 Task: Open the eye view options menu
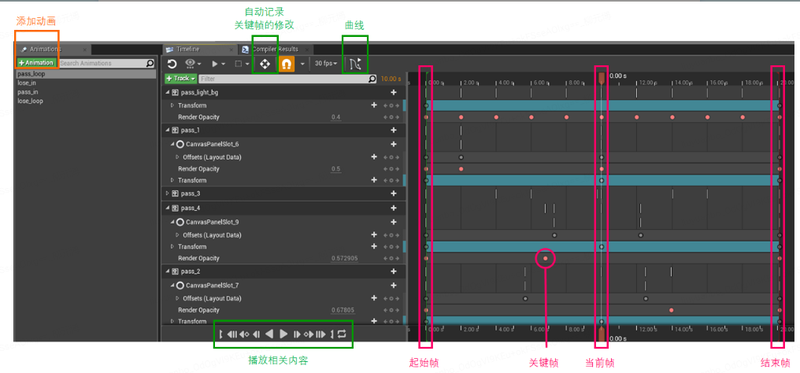coord(193,64)
